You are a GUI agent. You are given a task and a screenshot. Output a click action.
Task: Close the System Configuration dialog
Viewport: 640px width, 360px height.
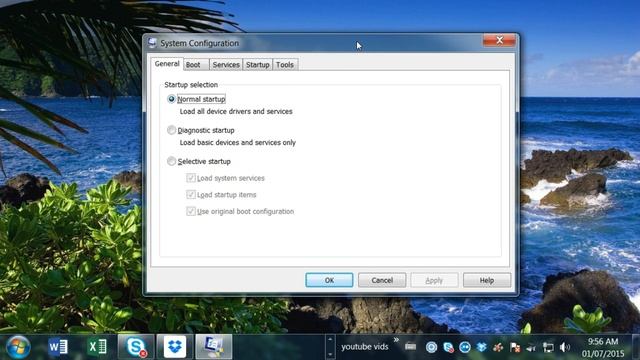[499, 40]
